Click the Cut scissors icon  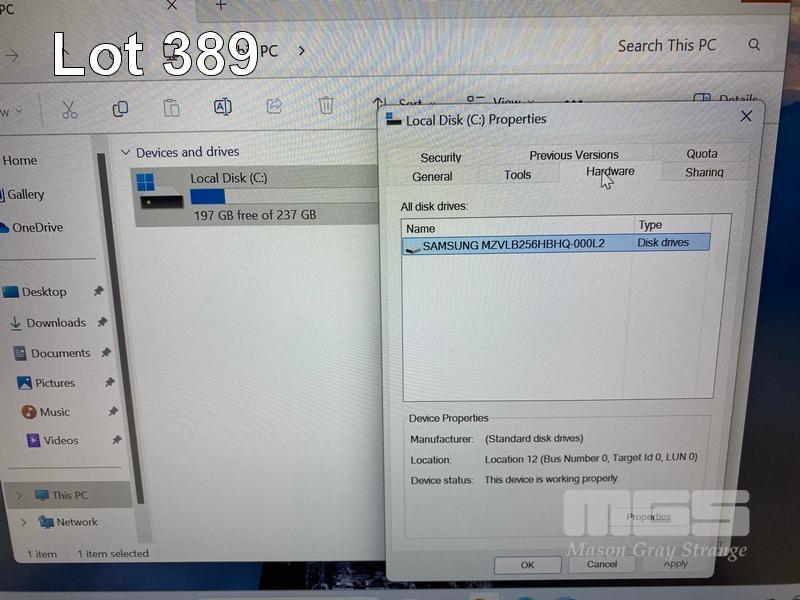pyautogui.click(x=69, y=109)
